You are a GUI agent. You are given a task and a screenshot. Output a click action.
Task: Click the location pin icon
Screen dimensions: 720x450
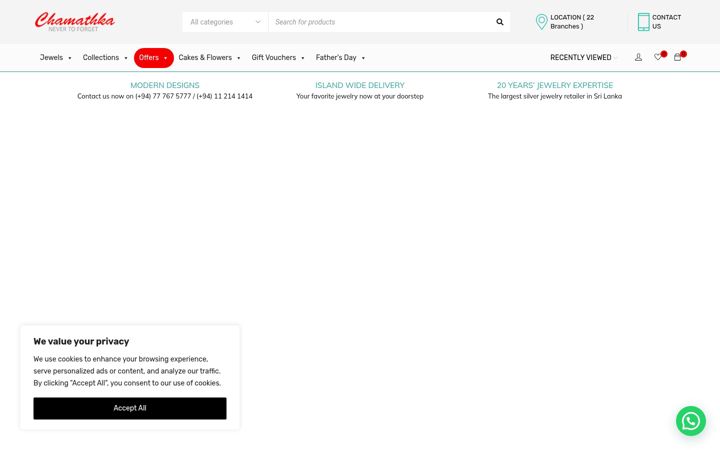[x=541, y=22]
